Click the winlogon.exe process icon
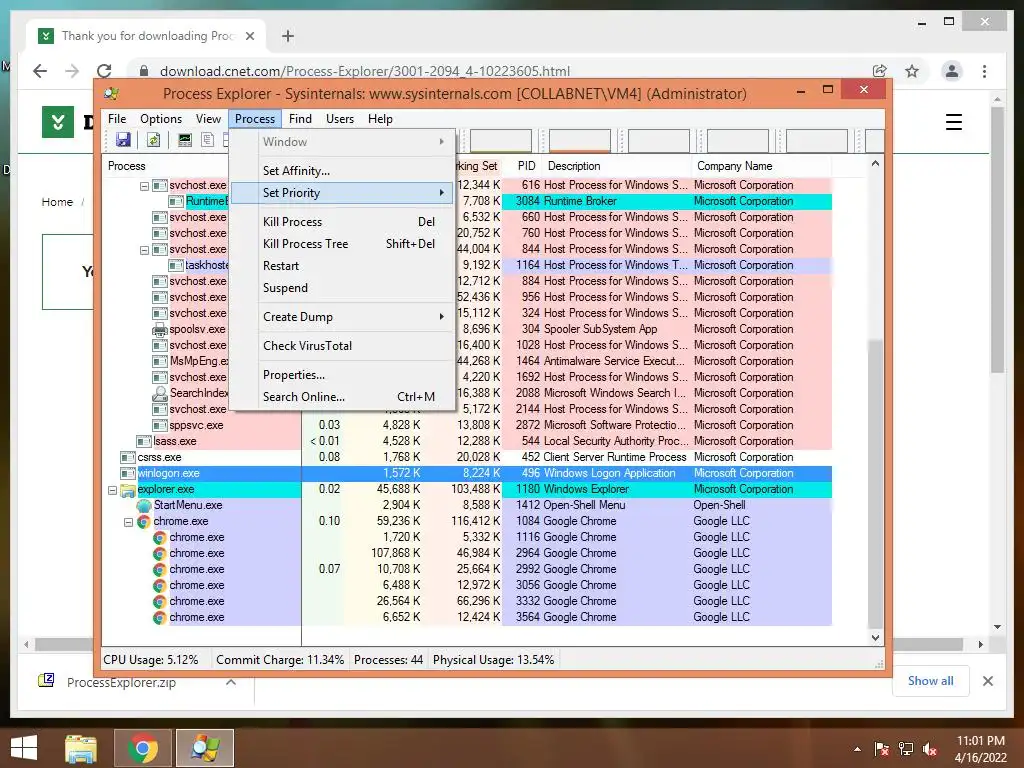The image size is (1024, 768). tap(127, 473)
